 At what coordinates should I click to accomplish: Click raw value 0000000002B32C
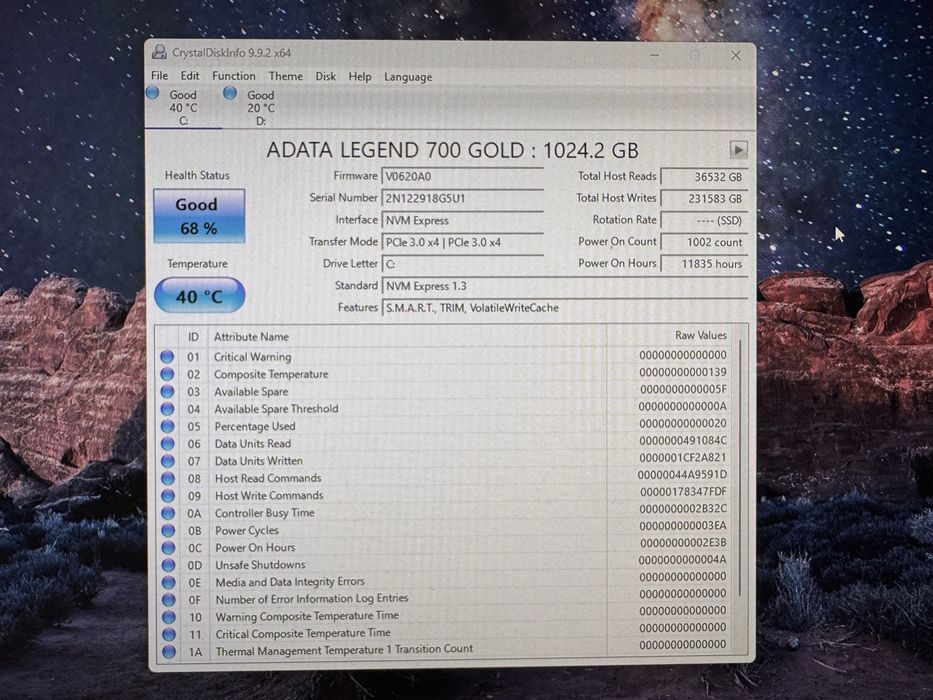(x=683, y=509)
